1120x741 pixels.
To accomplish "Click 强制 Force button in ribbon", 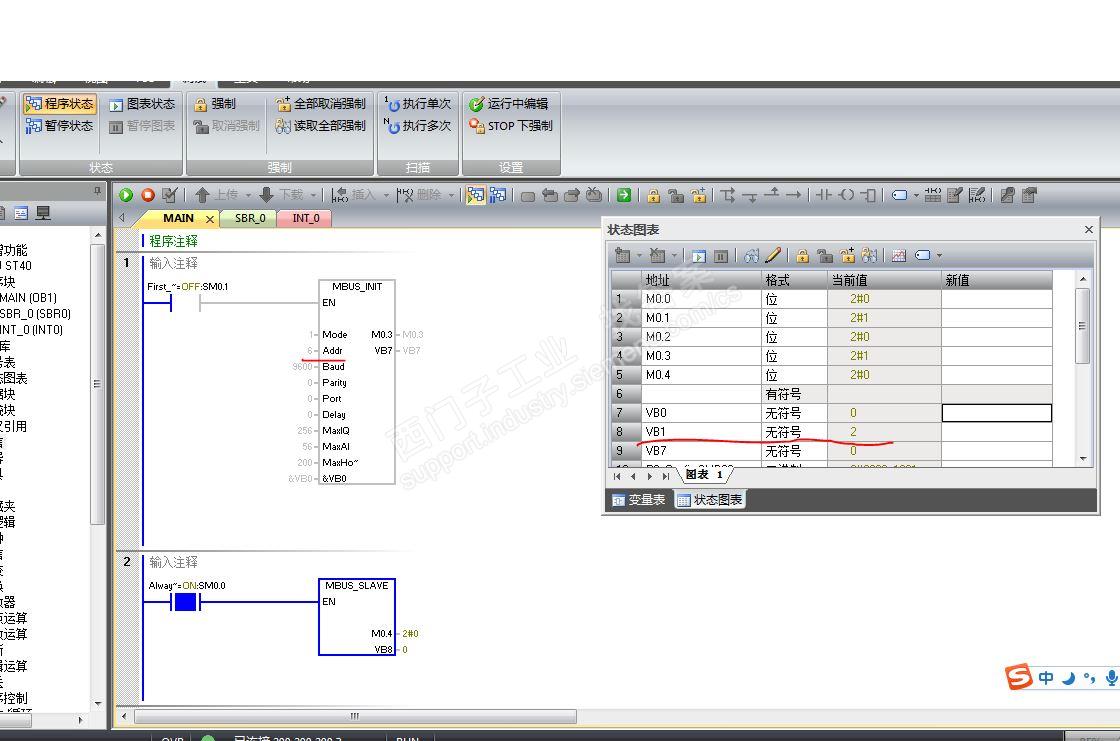I will (215, 104).
